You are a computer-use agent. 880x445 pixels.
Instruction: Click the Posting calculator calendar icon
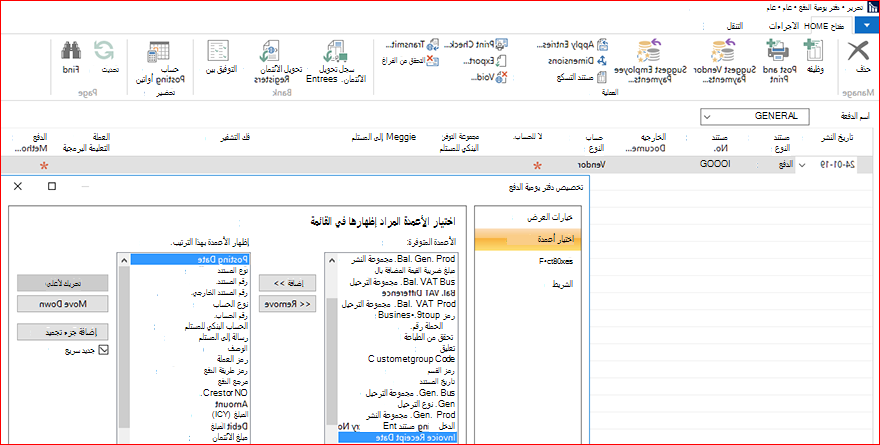158,52
